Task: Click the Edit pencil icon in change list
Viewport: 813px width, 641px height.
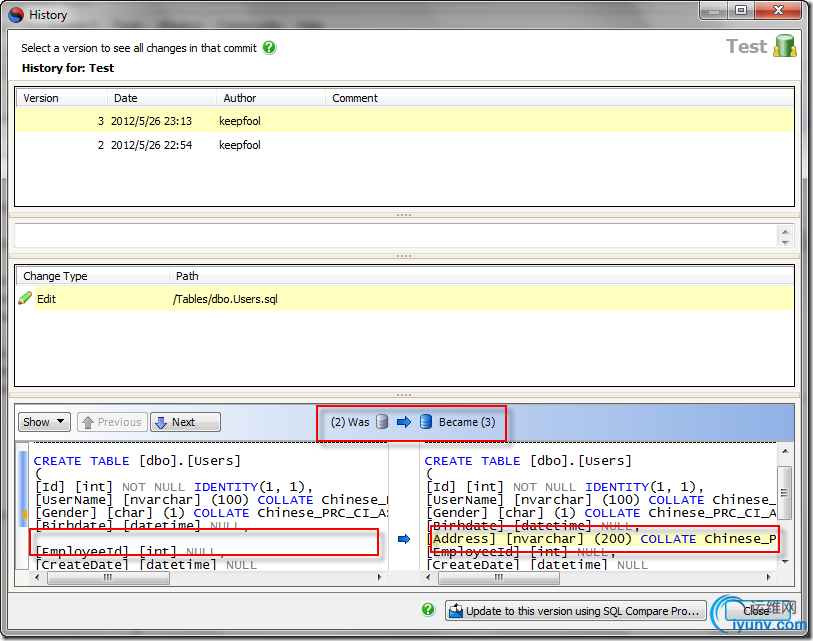Action: [x=25, y=298]
